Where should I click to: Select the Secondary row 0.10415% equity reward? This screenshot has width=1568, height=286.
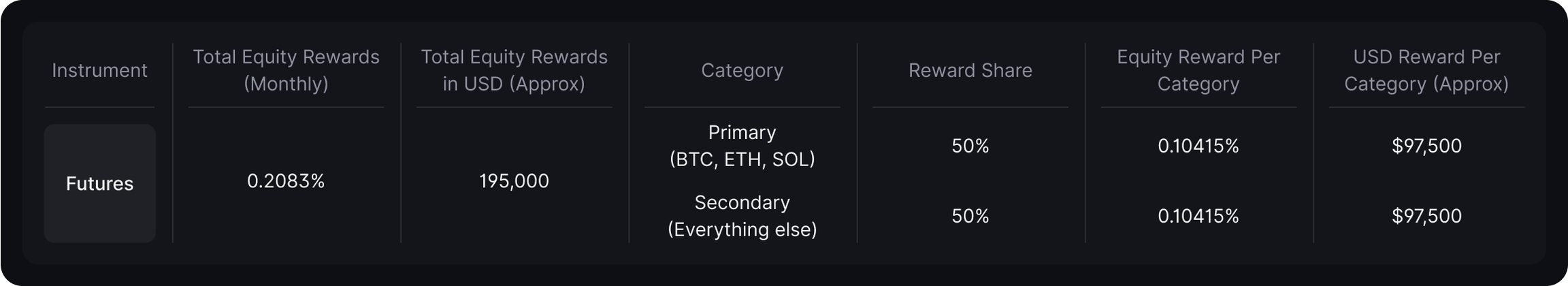click(x=1198, y=216)
